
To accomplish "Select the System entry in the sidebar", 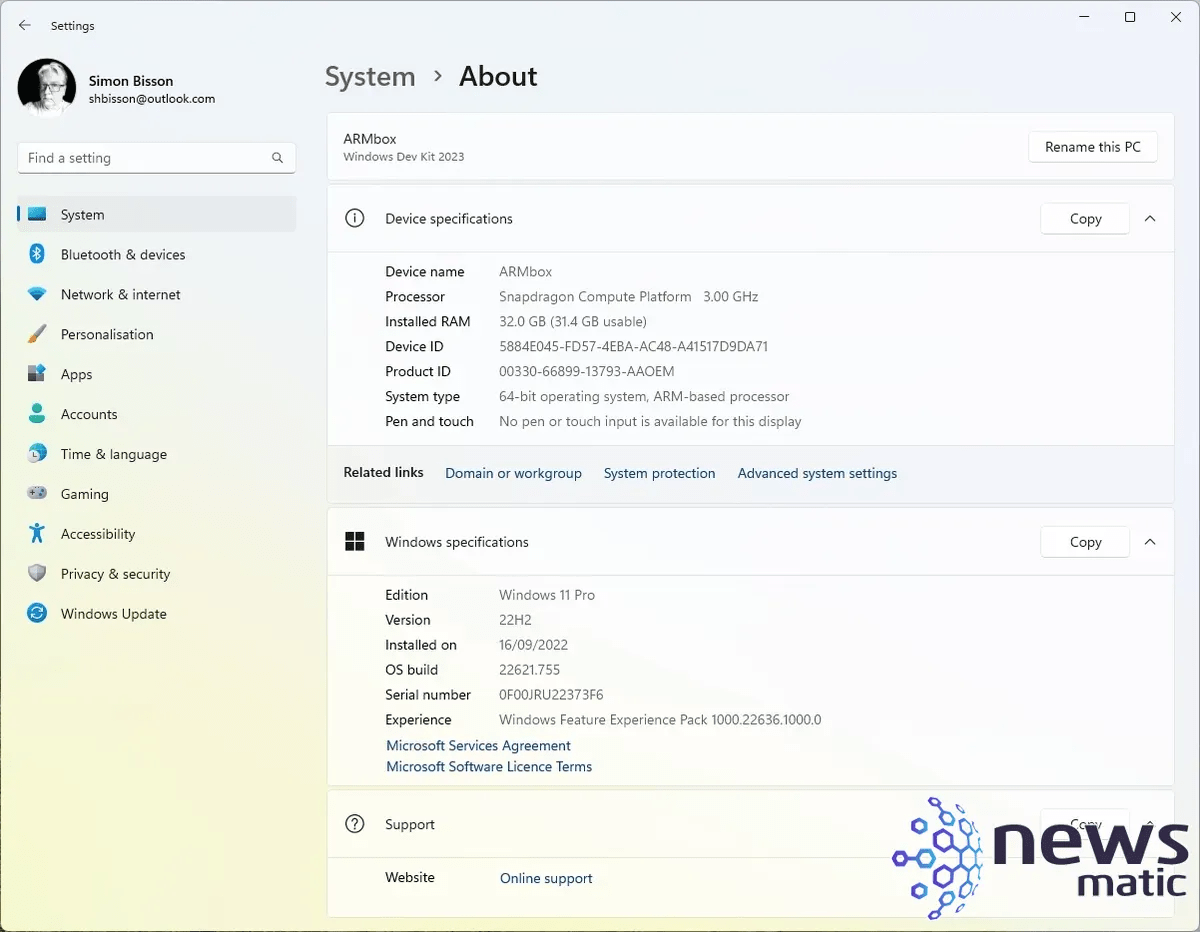I will click(x=82, y=214).
